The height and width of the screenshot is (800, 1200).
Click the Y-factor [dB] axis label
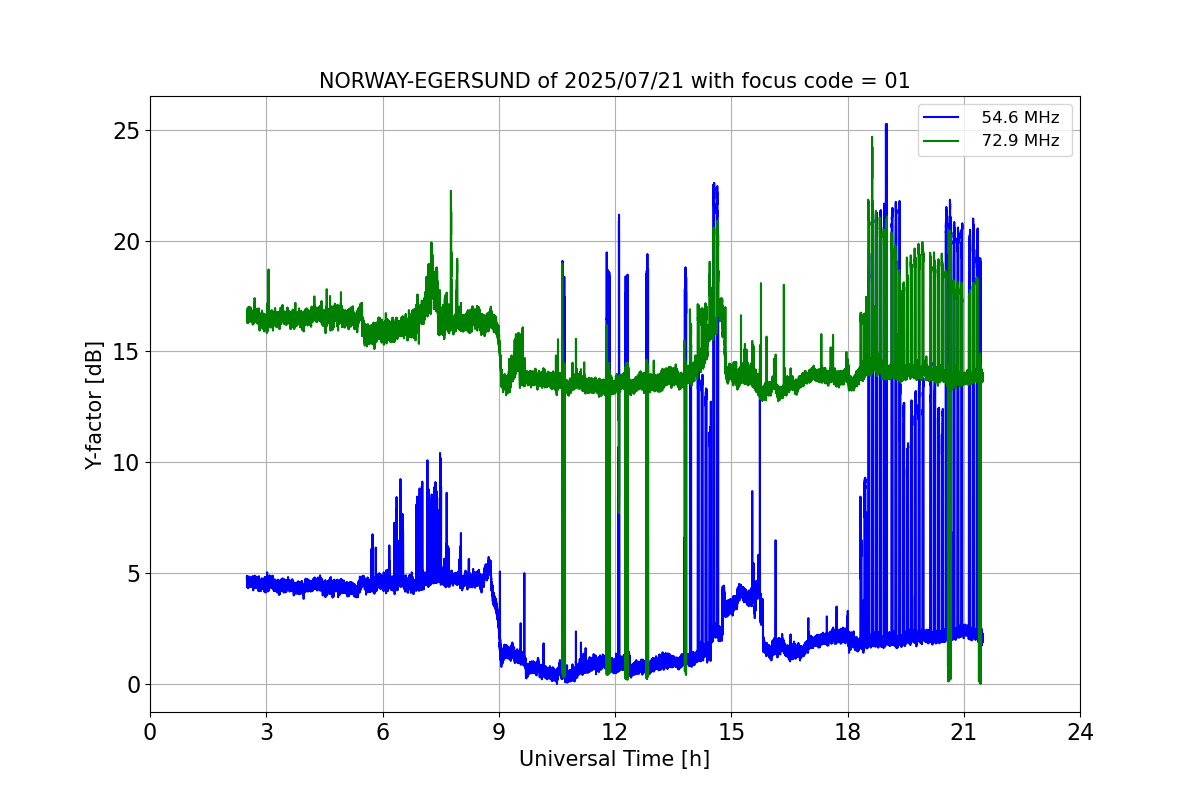pyautogui.click(x=94, y=405)
